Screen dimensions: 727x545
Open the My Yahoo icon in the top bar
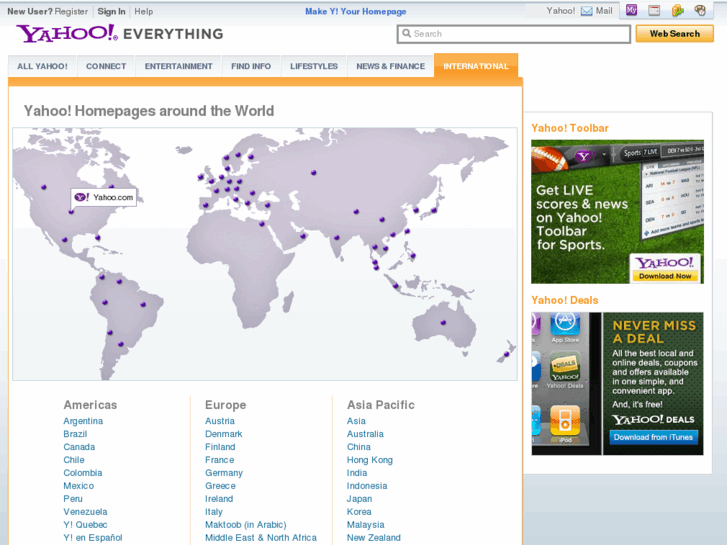point(631,10)
